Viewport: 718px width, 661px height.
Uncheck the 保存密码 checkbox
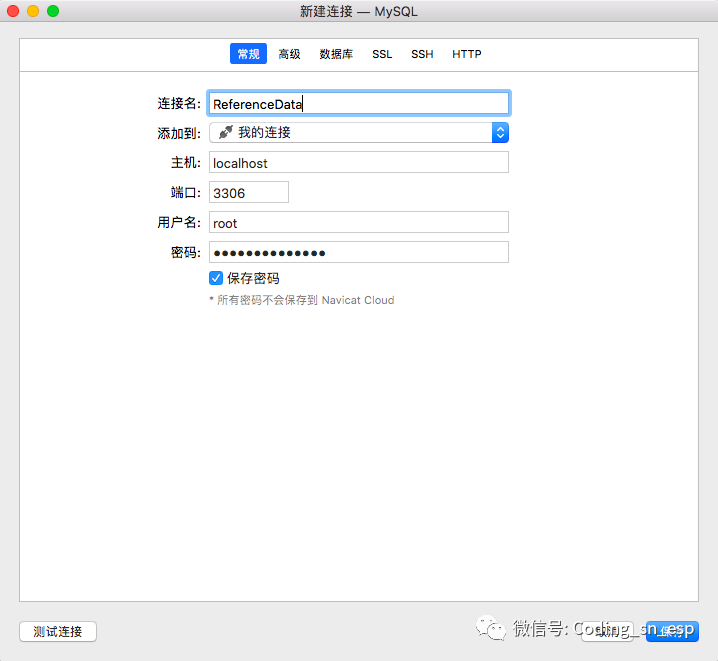click(x=216, y=278)
